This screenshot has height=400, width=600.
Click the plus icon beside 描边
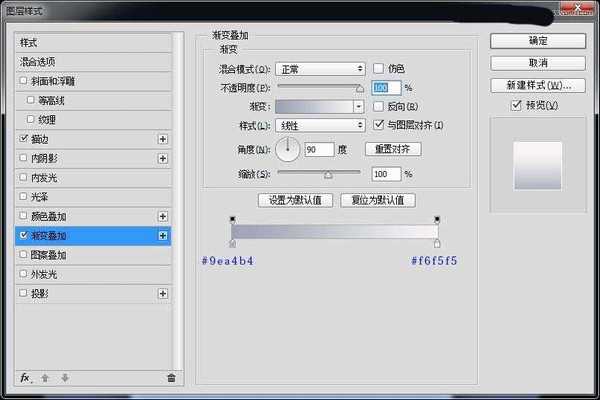point(162,140)
